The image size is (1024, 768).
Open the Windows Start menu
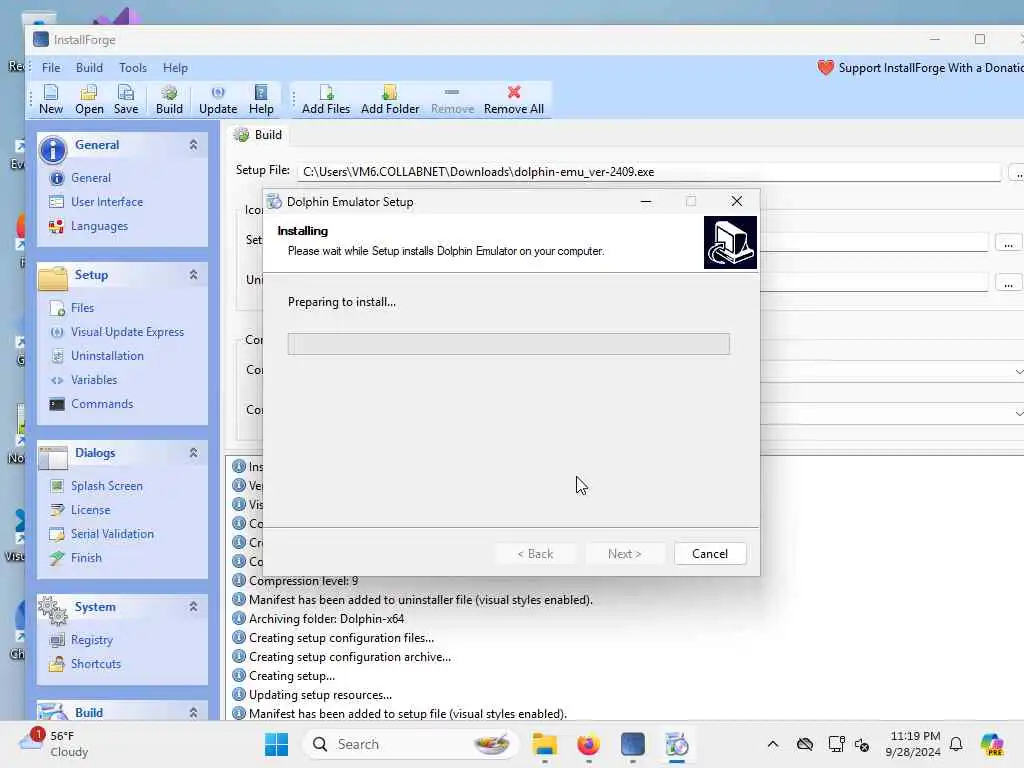[x=276, y=744]
